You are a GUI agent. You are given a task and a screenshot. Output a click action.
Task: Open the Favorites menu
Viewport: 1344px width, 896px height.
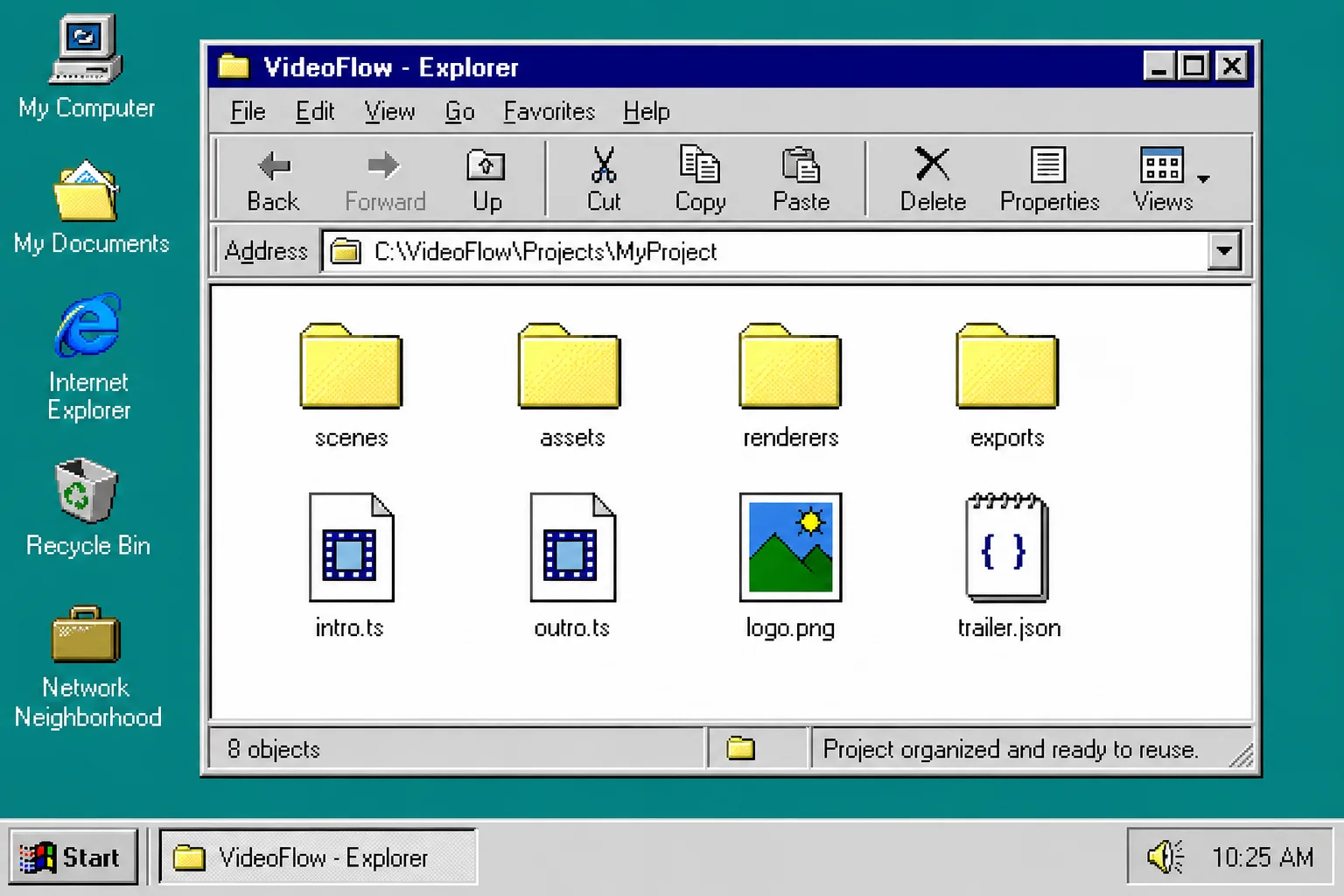pyautogui.click(x=549, y=111)
